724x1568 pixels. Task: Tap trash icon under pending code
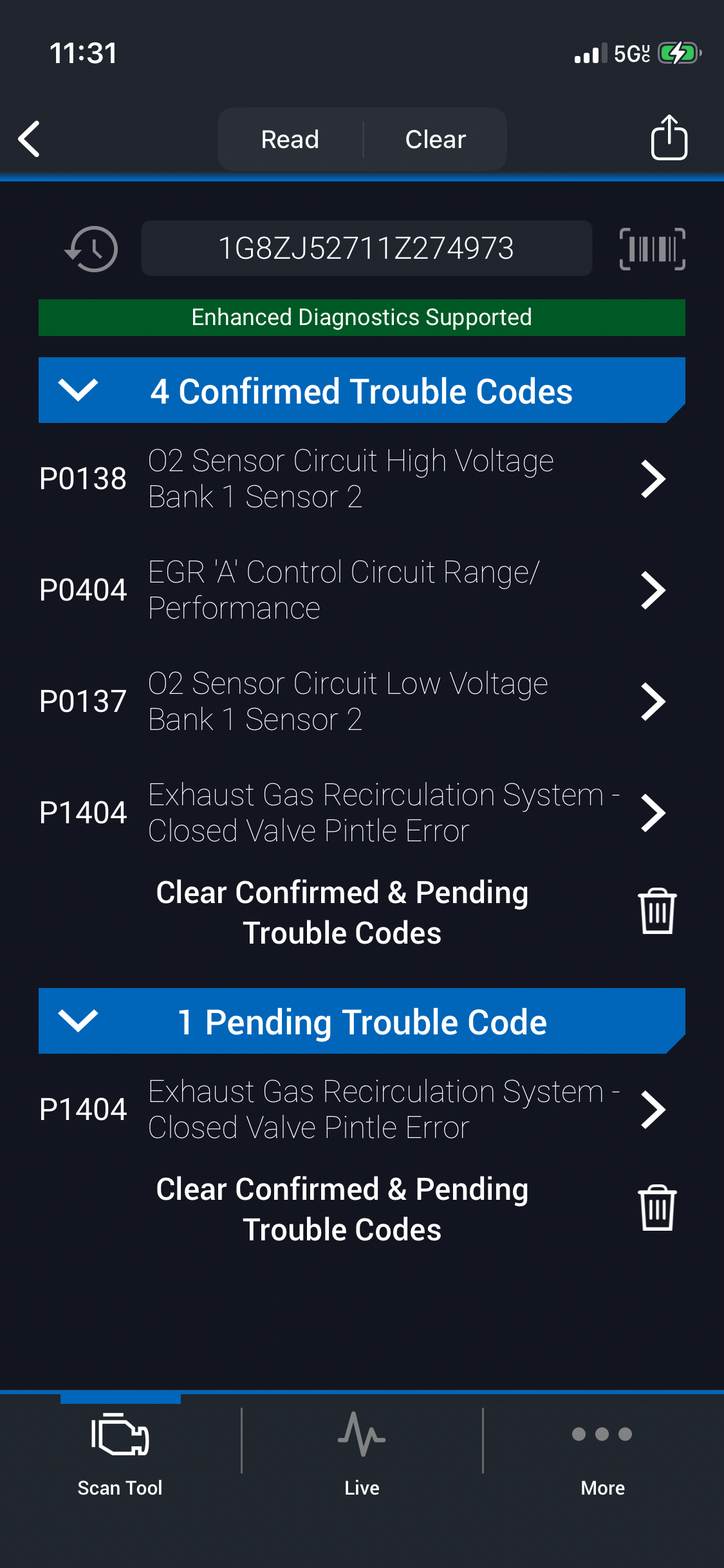[656, 1208]
